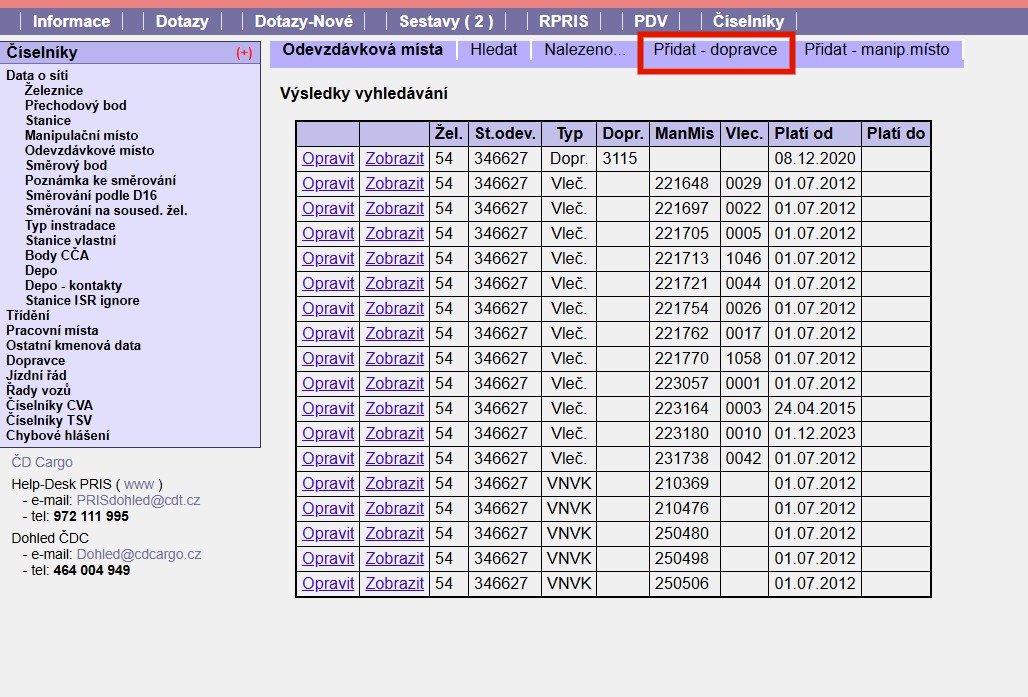Click Zobrazit for ManMis 250506 row
1028x697 pixels.
click(x=394, y=583)
